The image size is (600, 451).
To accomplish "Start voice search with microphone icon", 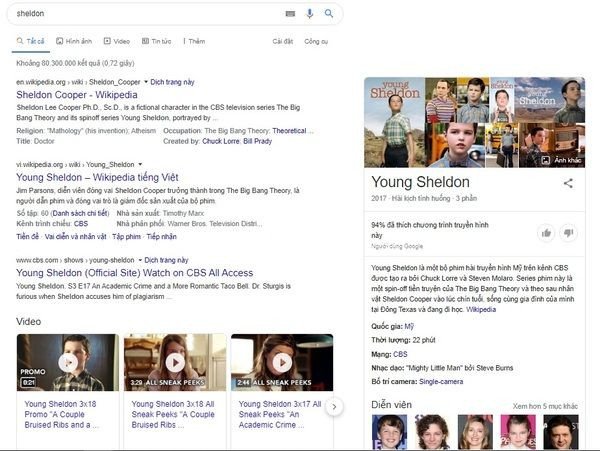I will pos(310,14).
